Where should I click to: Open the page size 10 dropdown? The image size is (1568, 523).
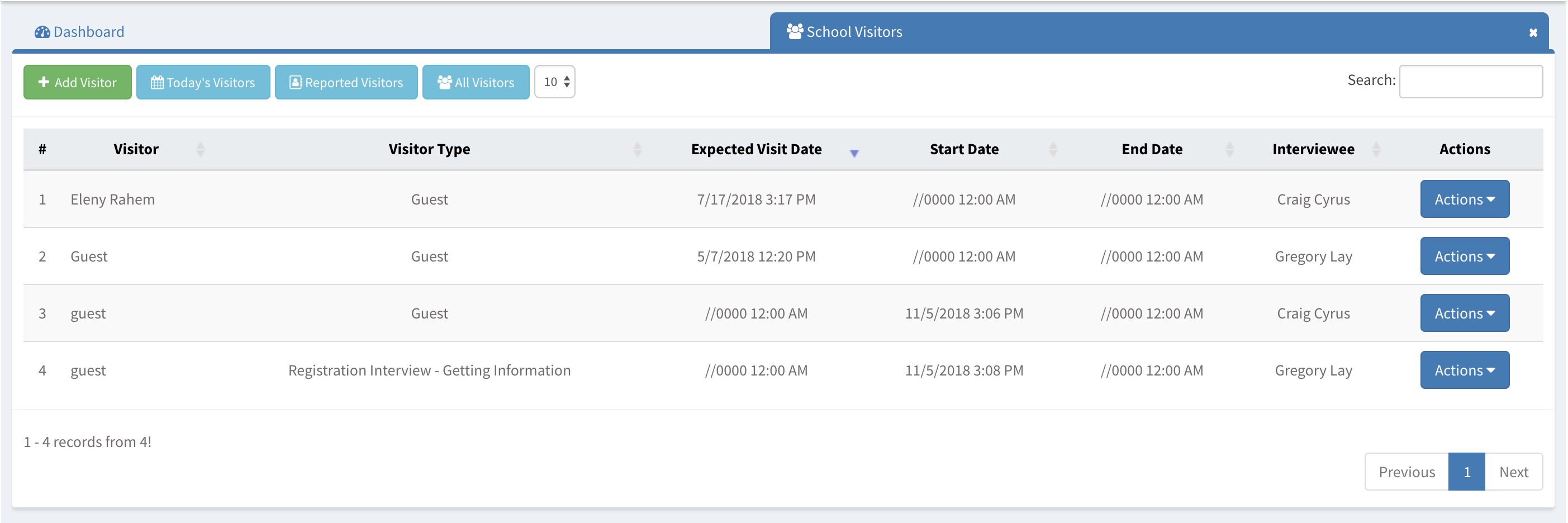pos(554,82)
